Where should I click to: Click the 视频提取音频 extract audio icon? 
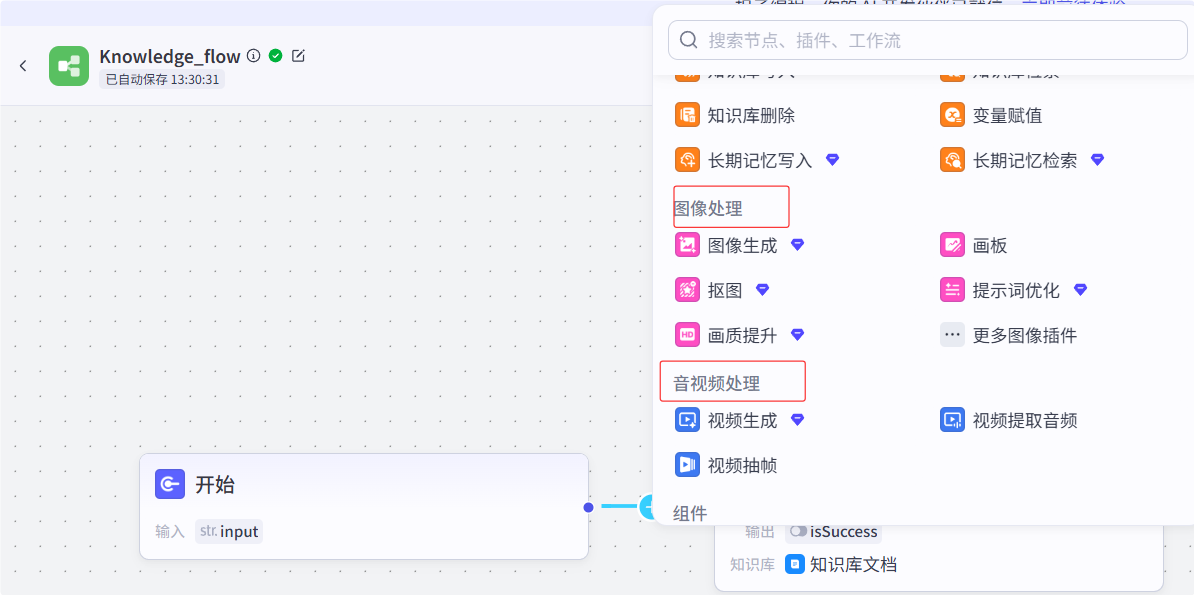[952, 420]
